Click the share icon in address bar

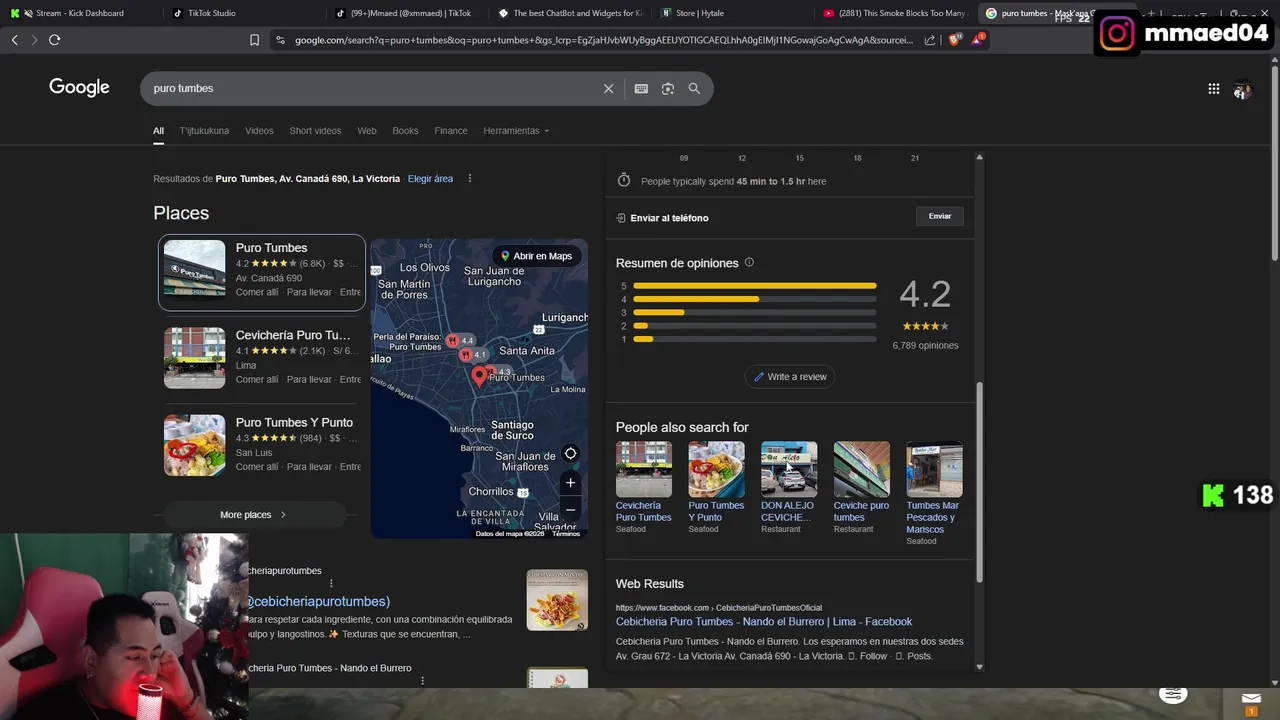[930, 40]
